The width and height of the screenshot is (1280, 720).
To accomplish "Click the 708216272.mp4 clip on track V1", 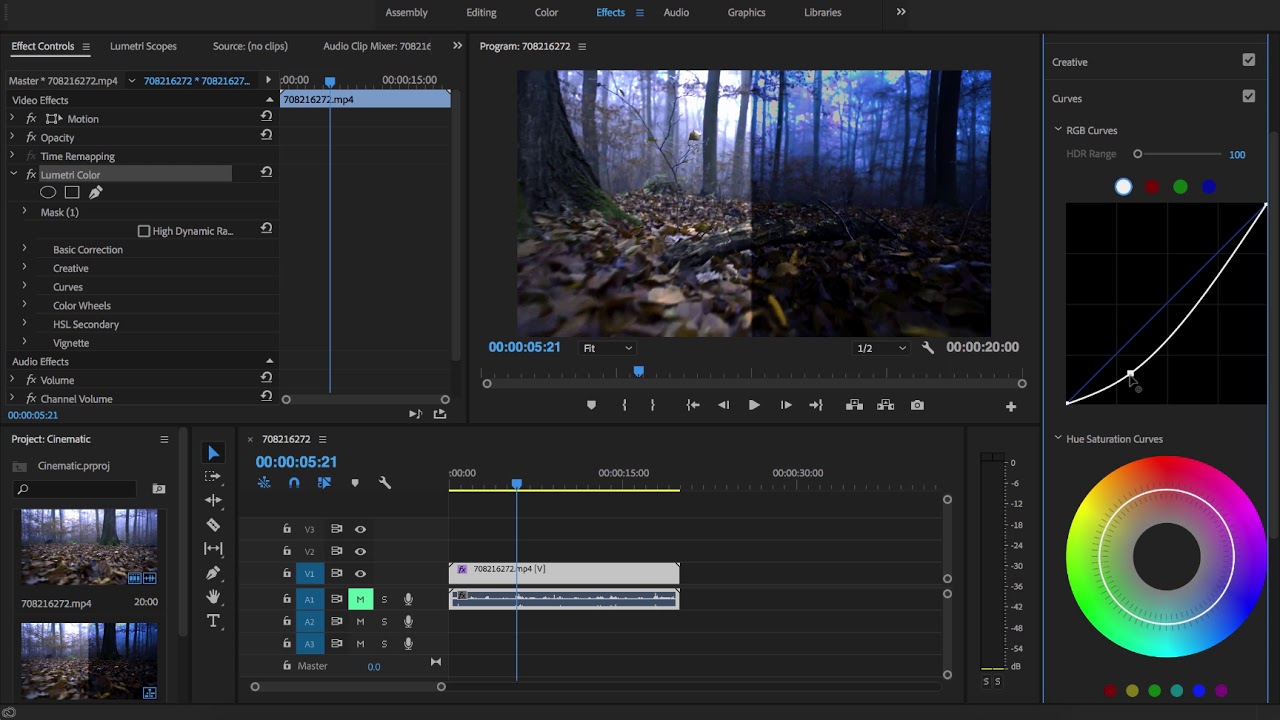I will 564,572.
